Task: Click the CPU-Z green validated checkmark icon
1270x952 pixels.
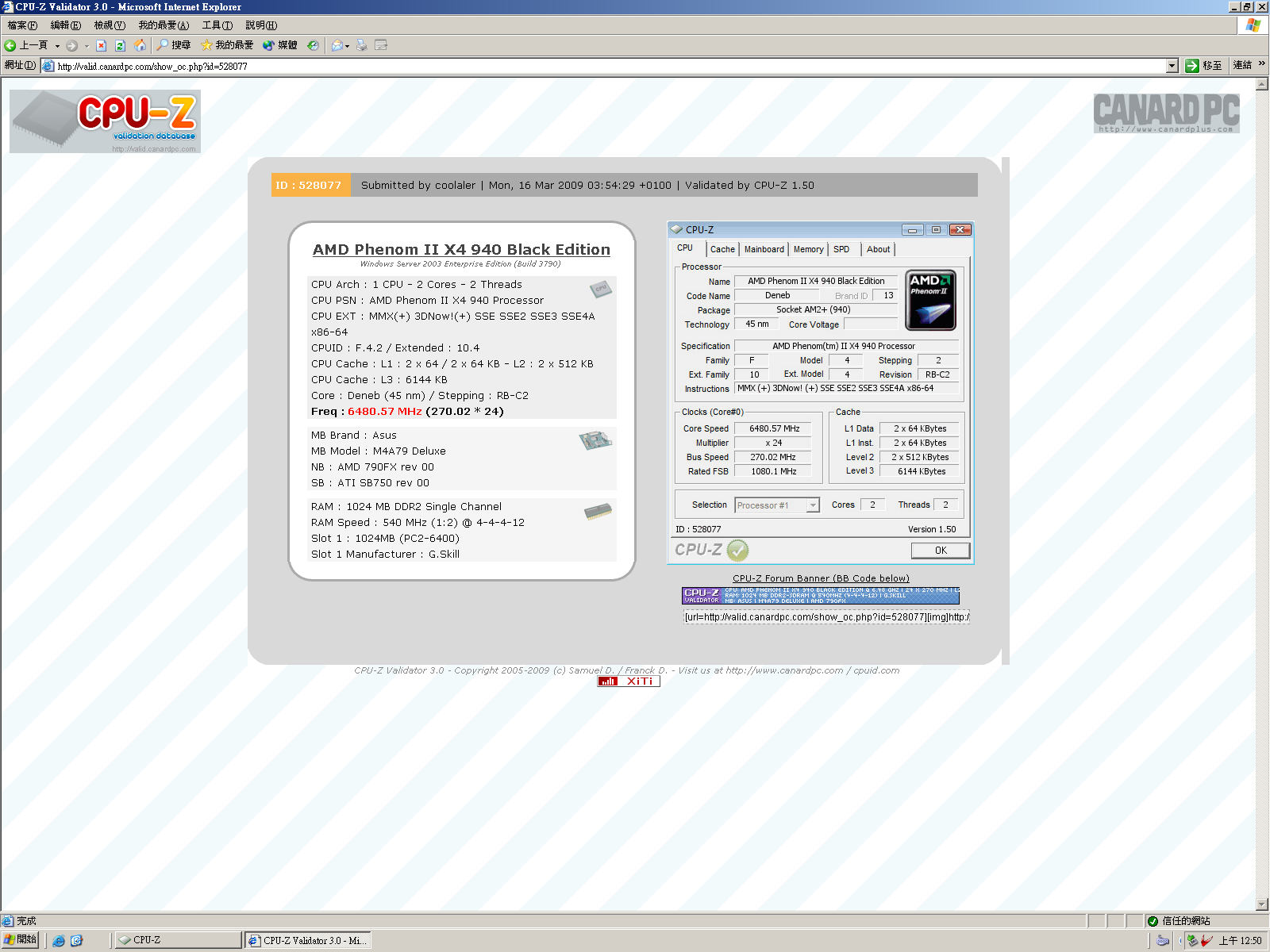Action: click(737, 550)
